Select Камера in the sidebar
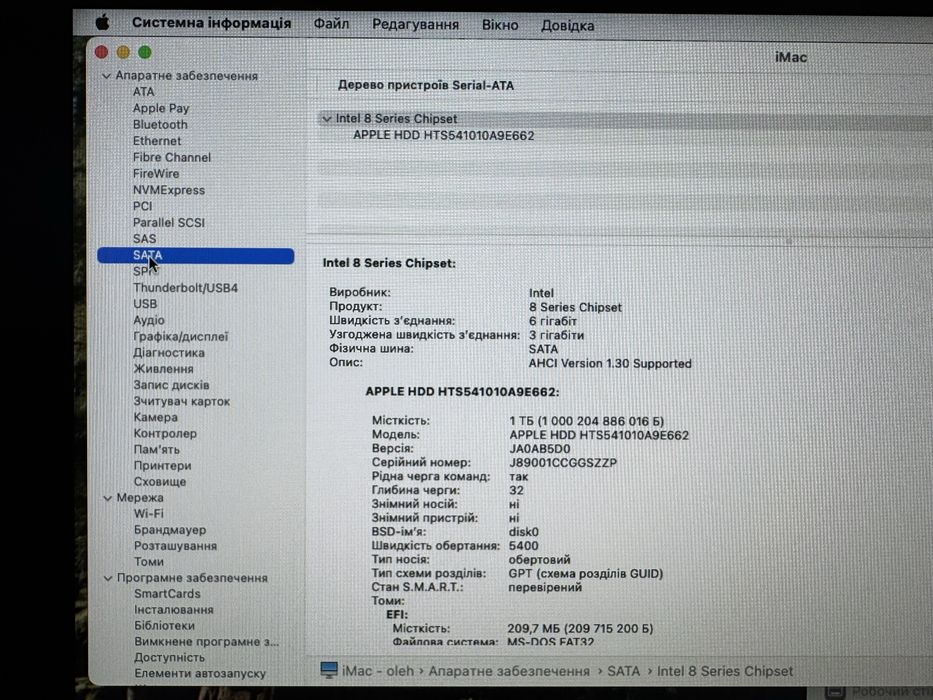The image size is (933, 700). click(155, 417)
